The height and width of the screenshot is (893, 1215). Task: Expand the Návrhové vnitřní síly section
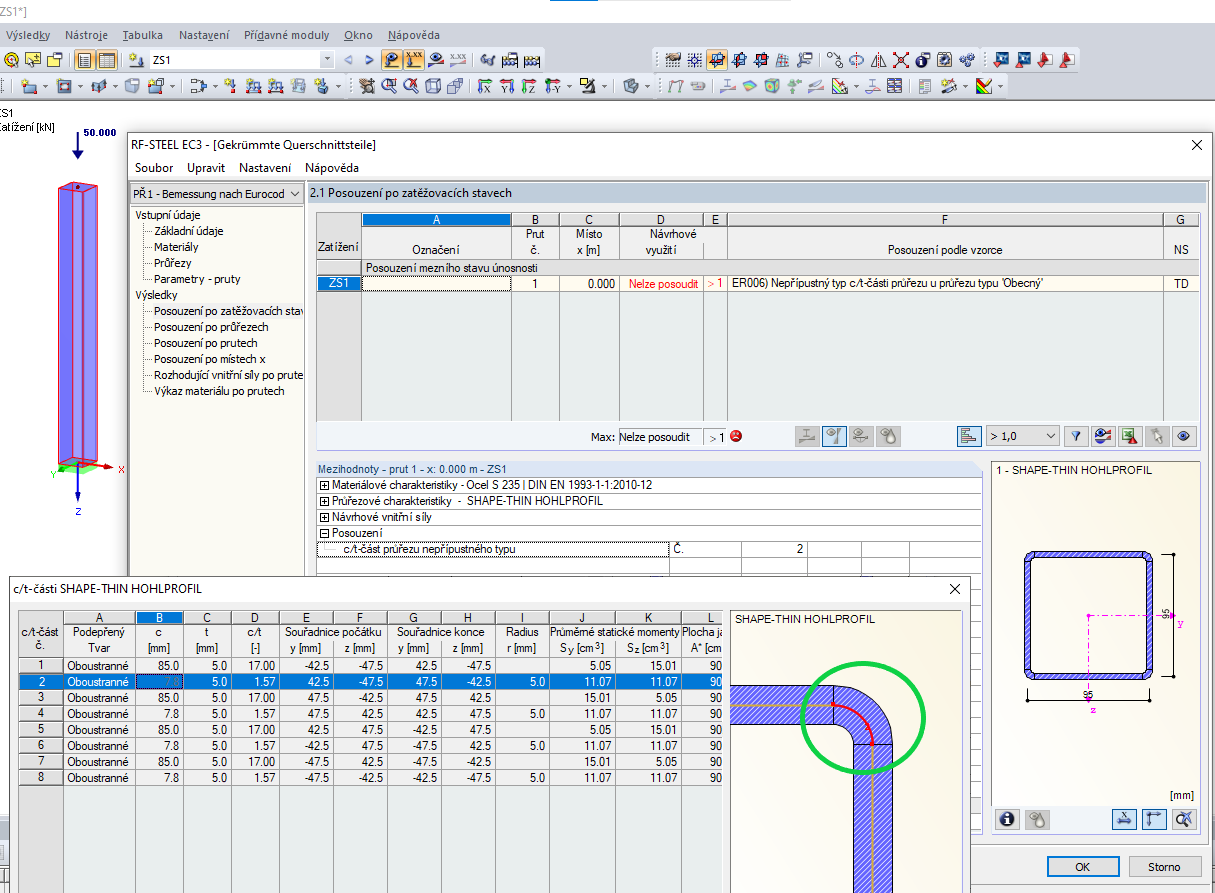pyautogui.click(x=324, y=517)
